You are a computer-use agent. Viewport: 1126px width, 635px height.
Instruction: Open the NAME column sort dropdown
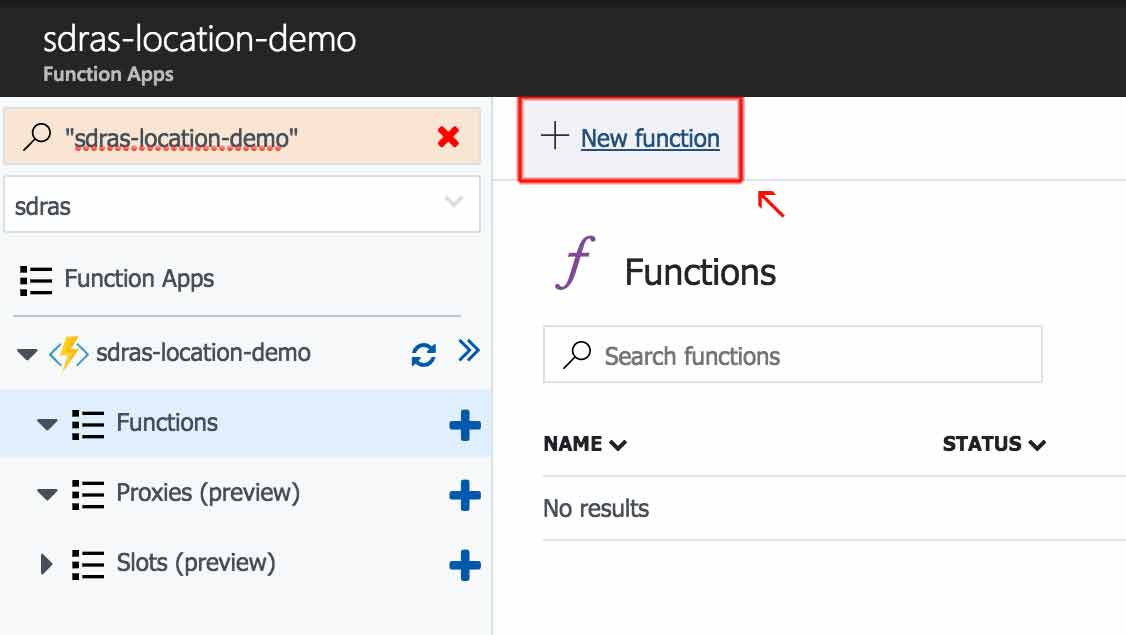[617, 445]
